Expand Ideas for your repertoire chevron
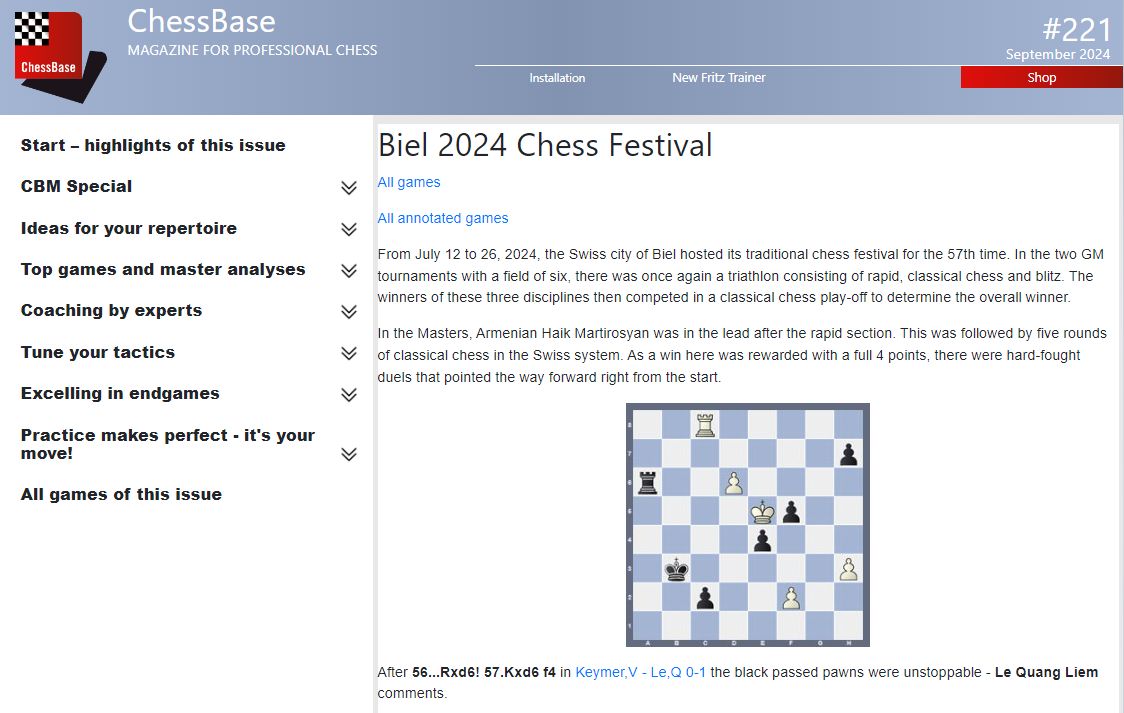The height and width of the screenshot is (713, 1124). (348, 229)
